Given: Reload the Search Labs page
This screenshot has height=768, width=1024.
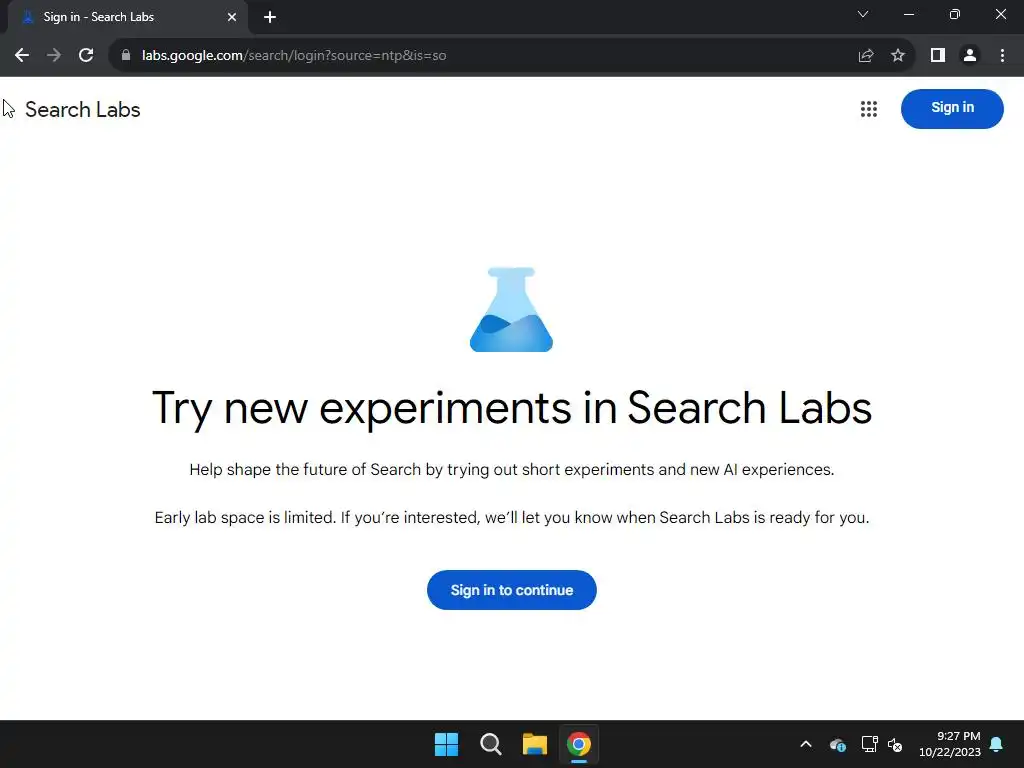Looking at the screenshot, I should [x=86, y=56].
